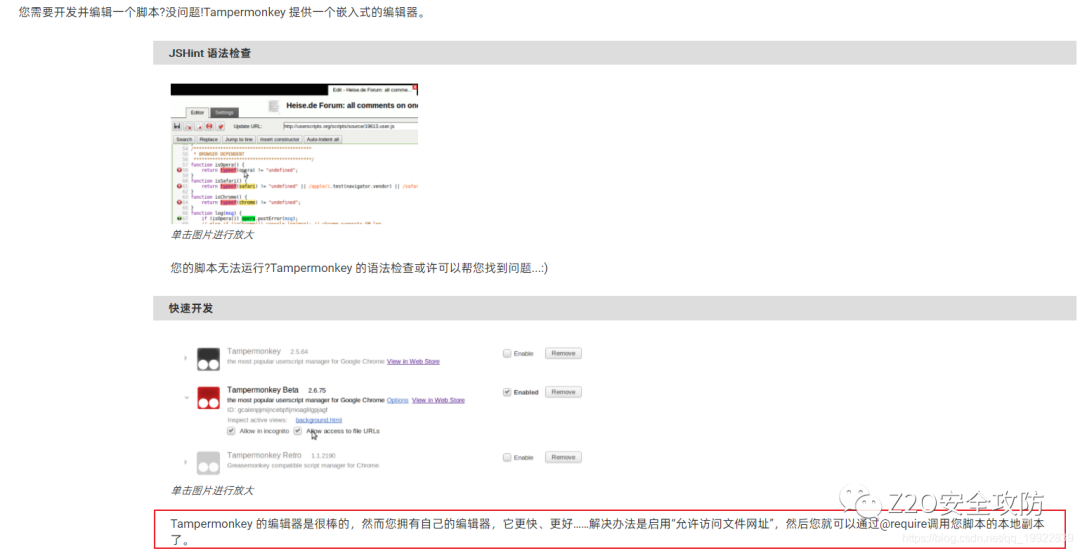This screenshot has width=1080, height=551.
Task: Switch to the Editor tab
Action: [198, 112]
